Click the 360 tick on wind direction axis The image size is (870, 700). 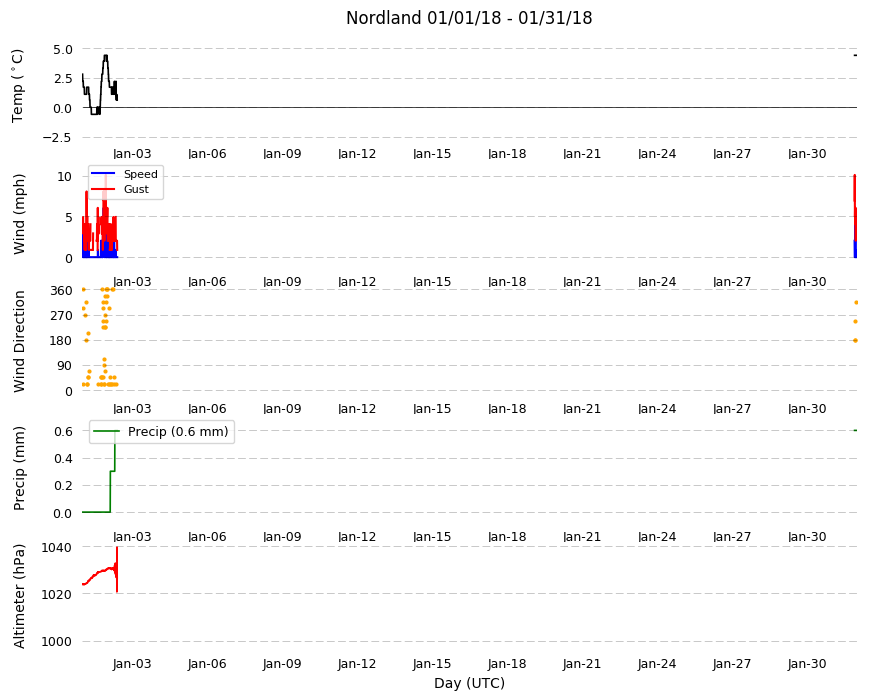[x=61, y=291]
